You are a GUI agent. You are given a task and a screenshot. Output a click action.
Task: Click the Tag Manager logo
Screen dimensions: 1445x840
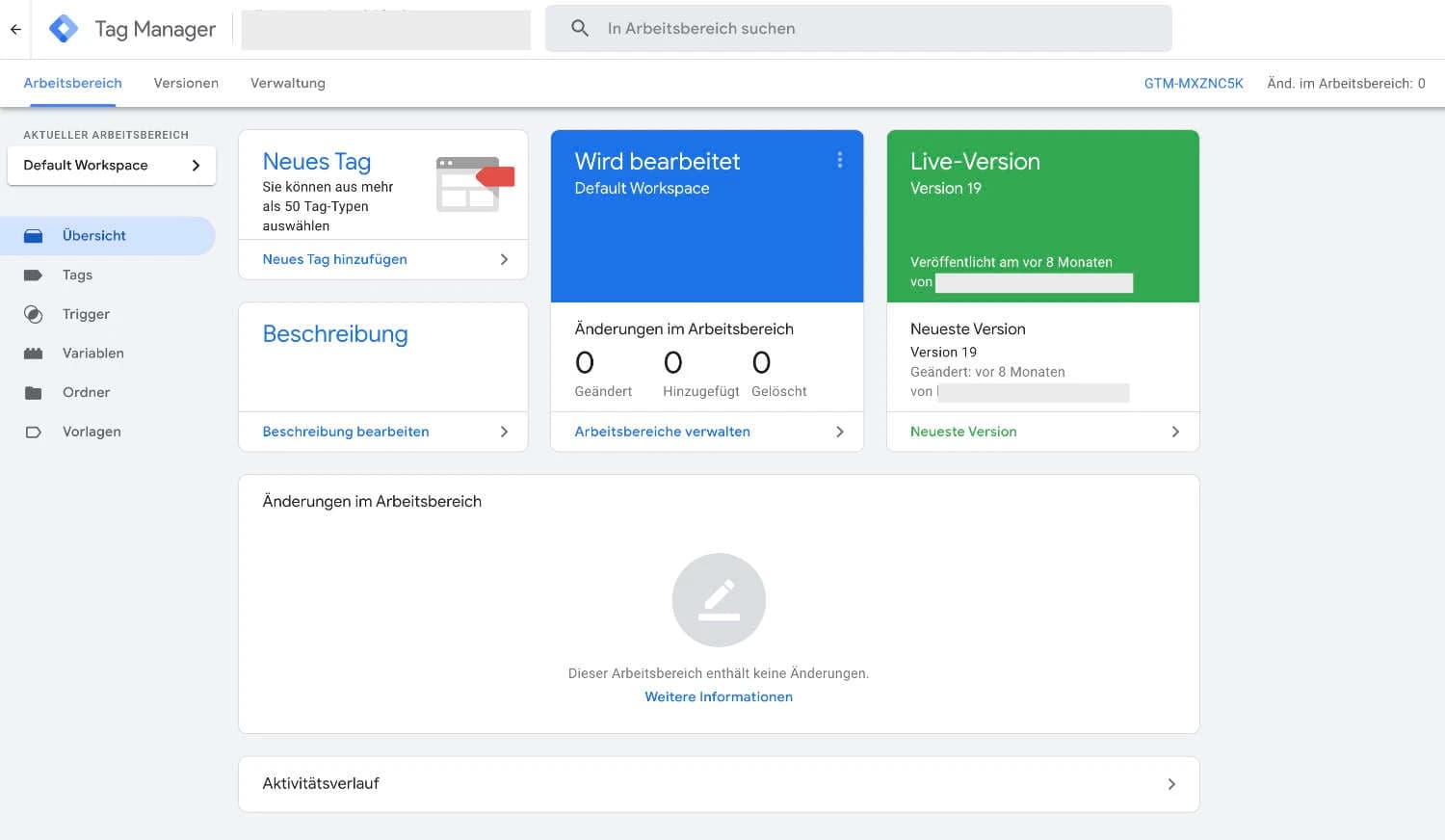[x=132, y=28]
